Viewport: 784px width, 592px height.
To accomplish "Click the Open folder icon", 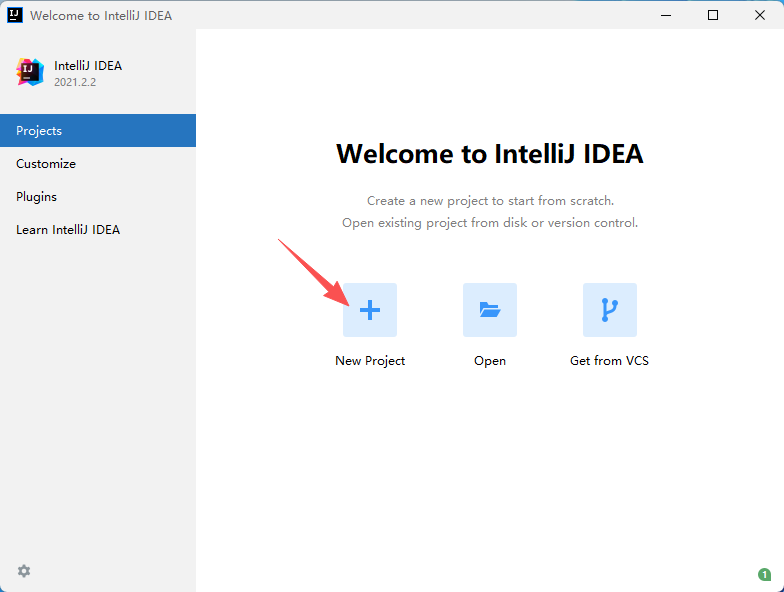I will (490, 310).
